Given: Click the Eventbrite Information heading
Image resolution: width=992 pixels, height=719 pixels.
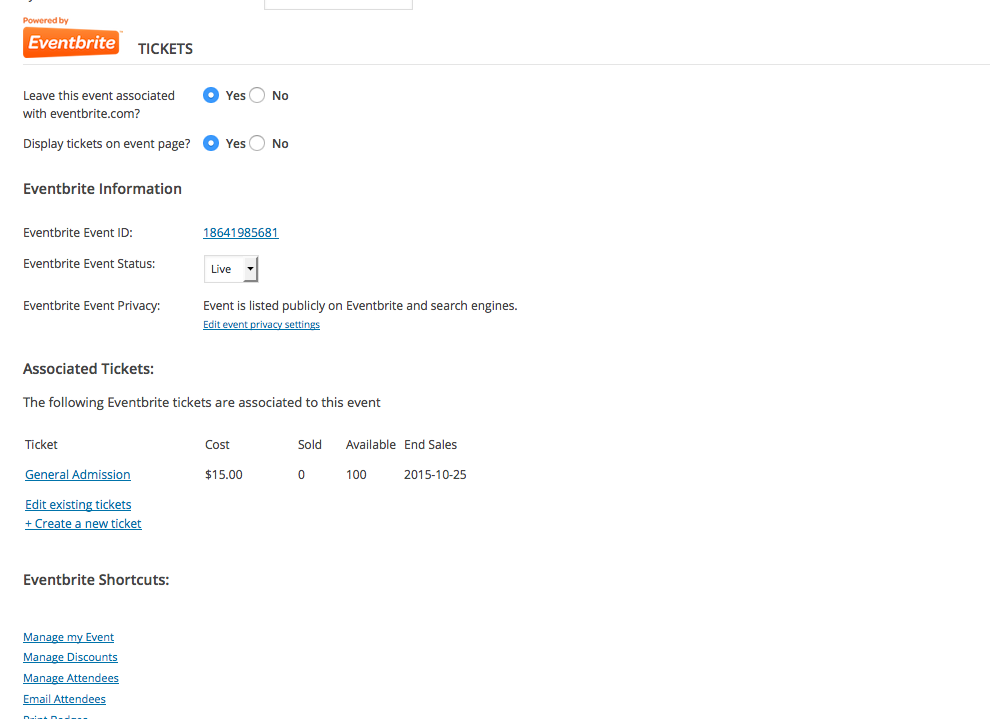Looking at the screenshot, I should [102, 189].
